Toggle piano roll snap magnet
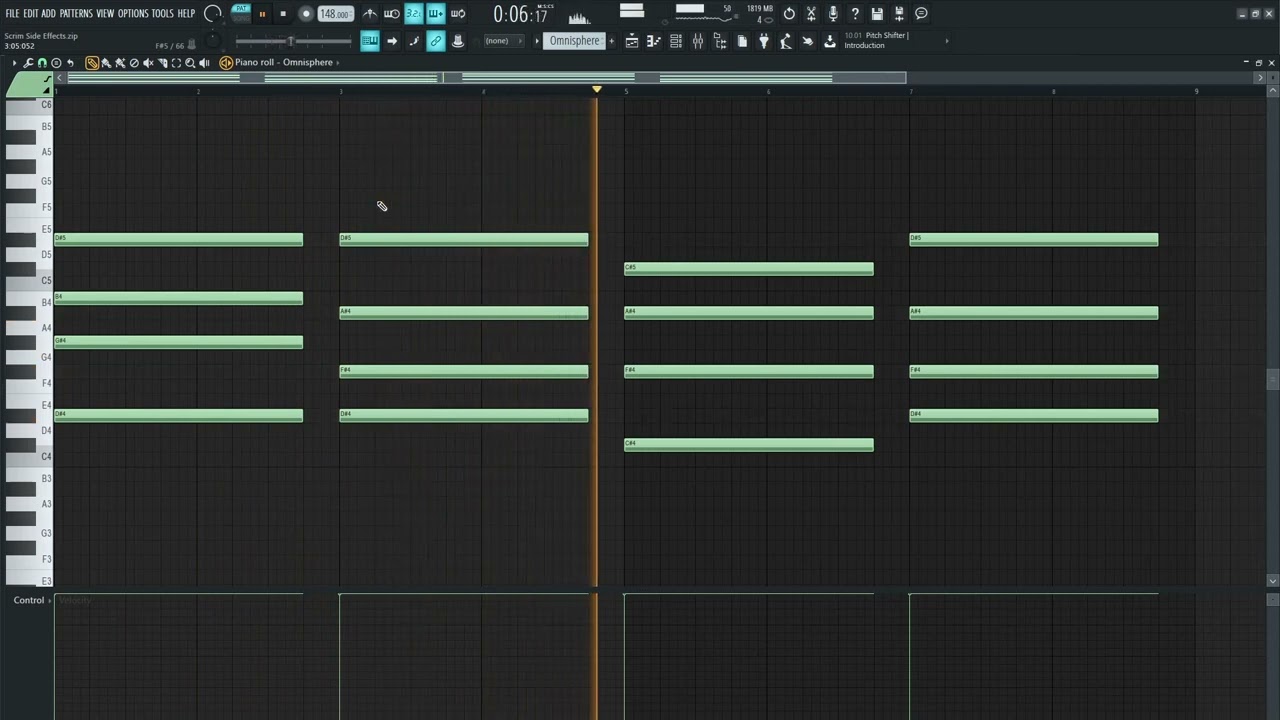 [x=42, y=62]
